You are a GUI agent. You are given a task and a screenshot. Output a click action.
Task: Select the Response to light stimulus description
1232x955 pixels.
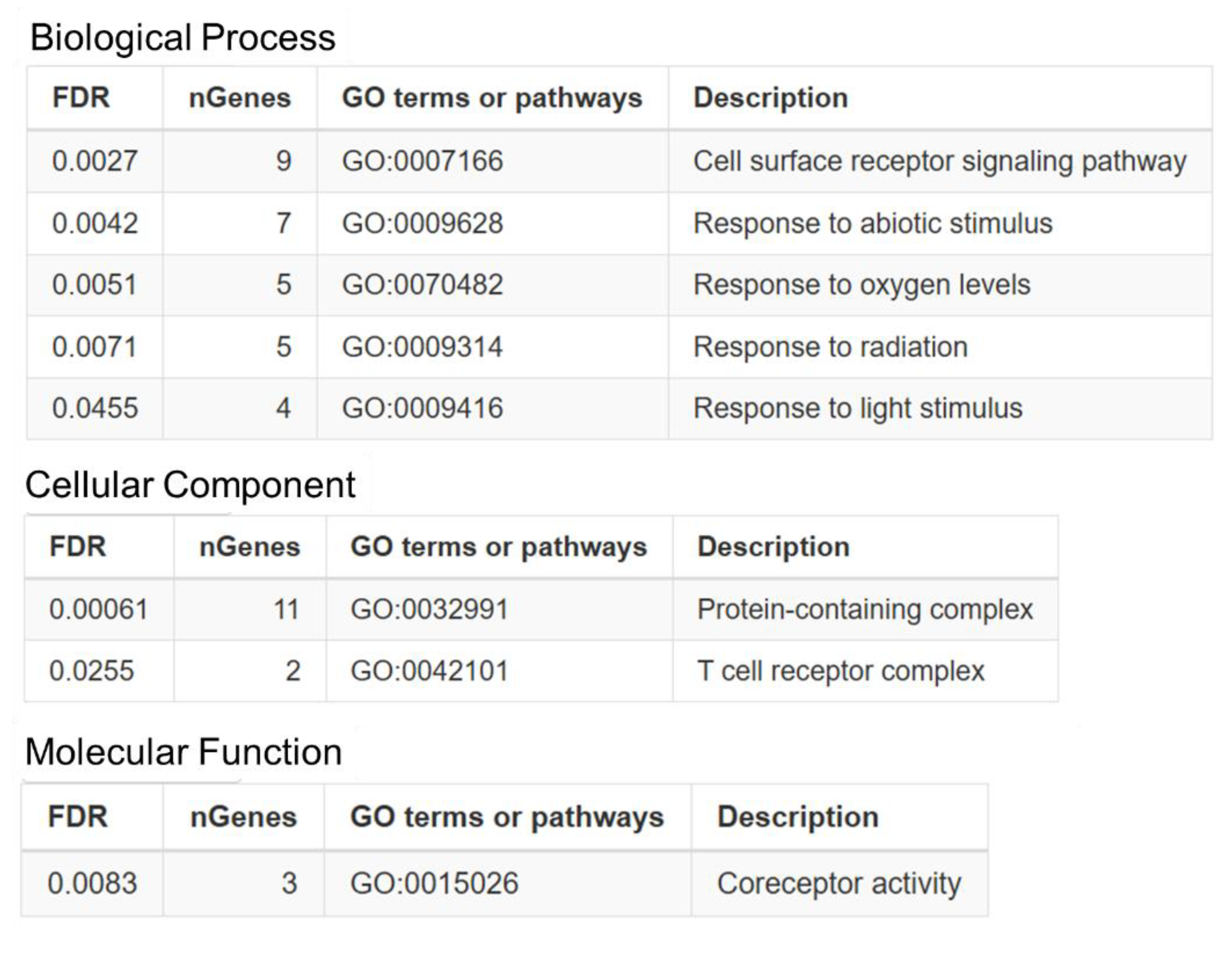click(x=858, y=408)
